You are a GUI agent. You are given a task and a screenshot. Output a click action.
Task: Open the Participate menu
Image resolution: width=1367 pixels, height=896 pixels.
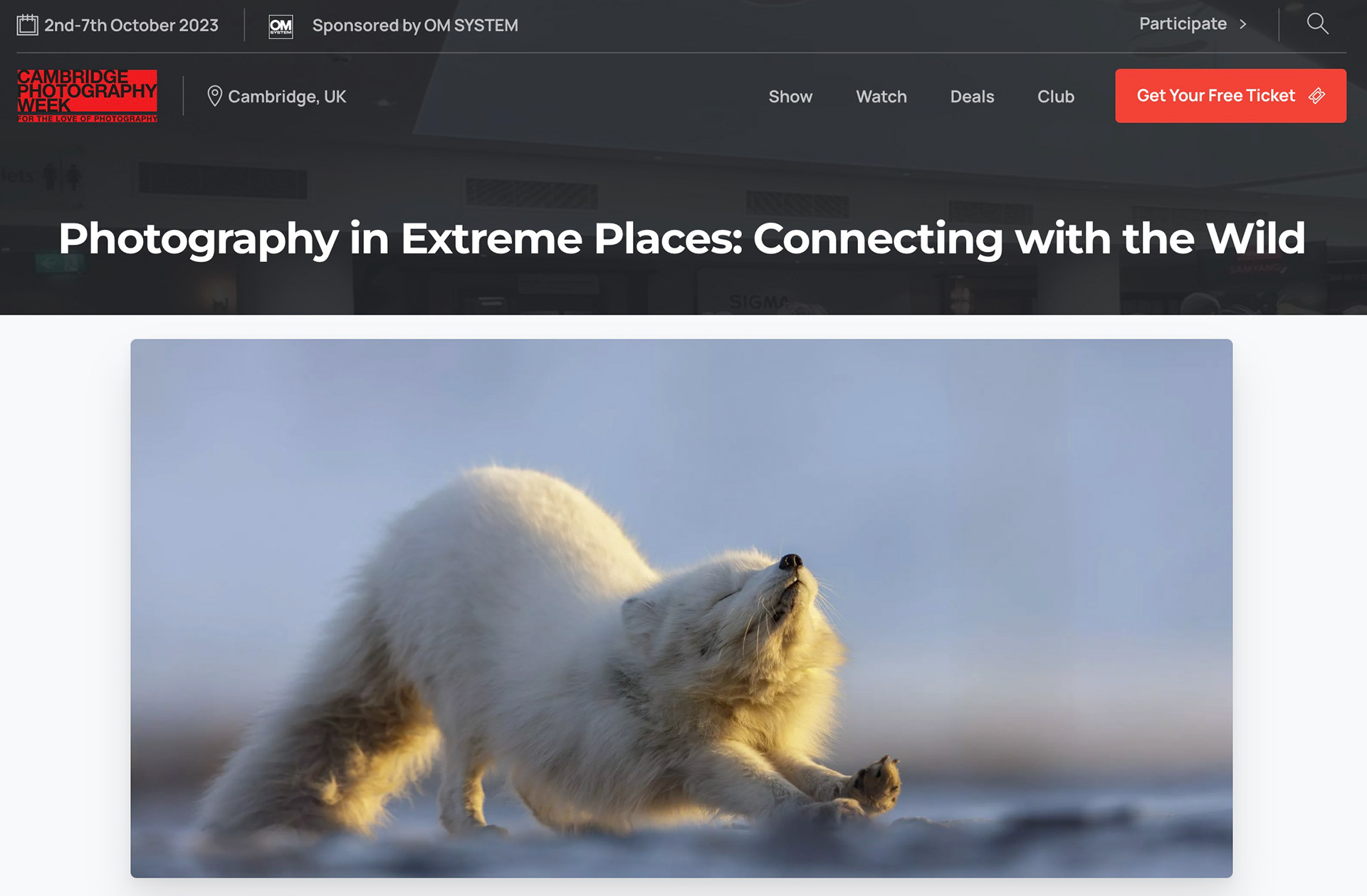coord(1183,23)
